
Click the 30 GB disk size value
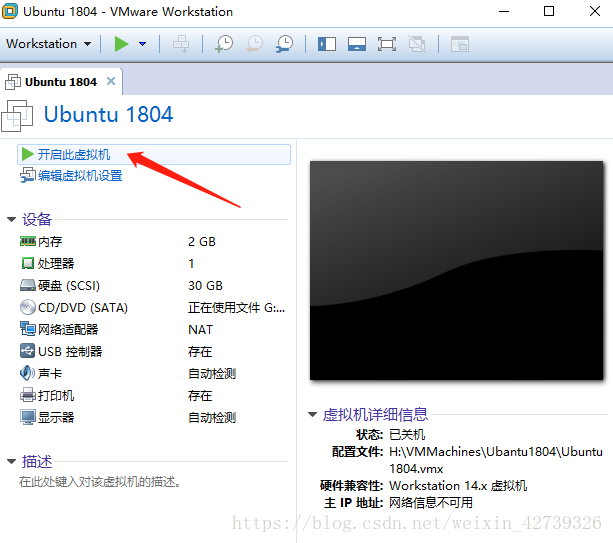click(x=205, y=285)
